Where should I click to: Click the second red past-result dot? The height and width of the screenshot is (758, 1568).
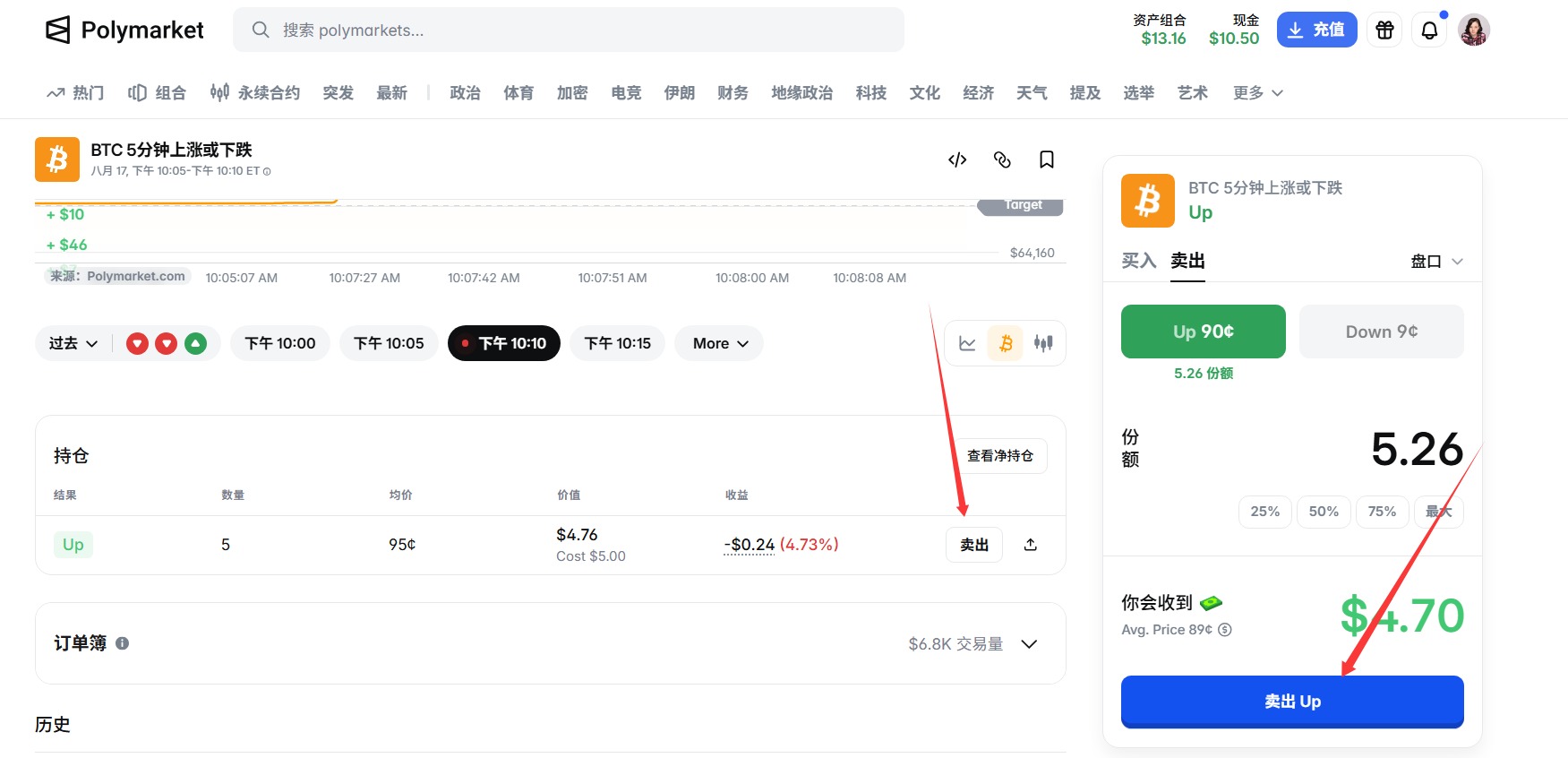pos(167,343)
